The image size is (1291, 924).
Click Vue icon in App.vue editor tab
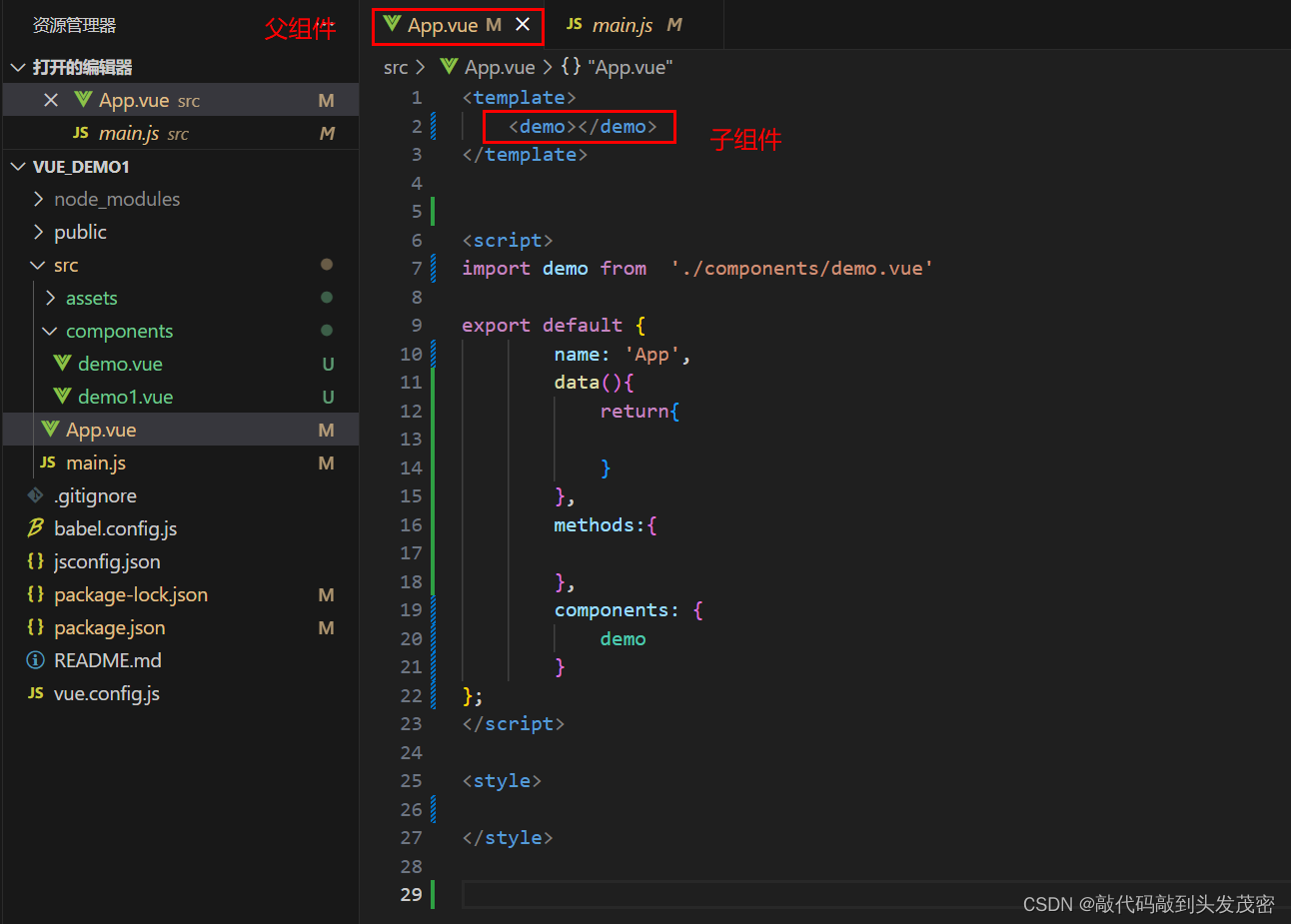click(x=392, y=23)
